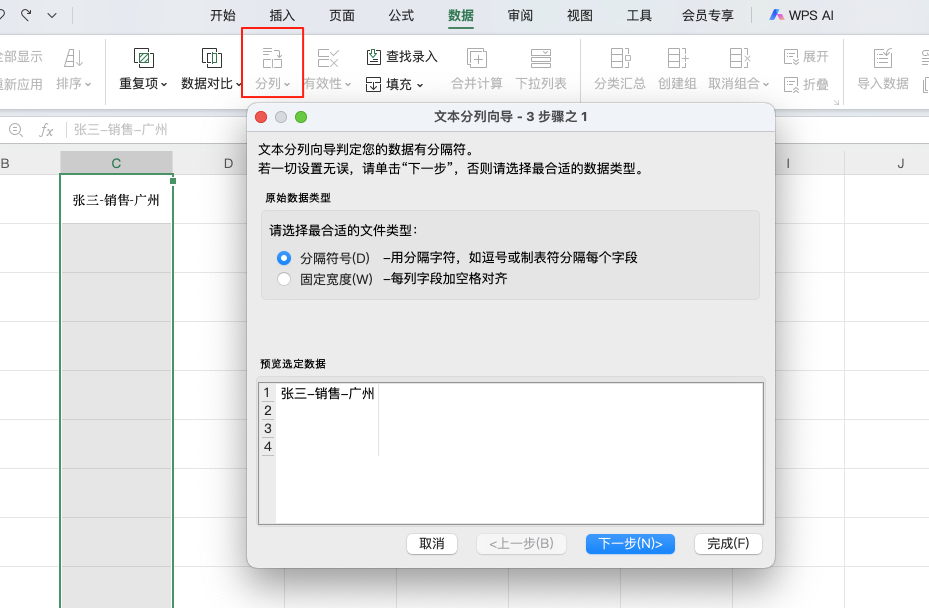929x608 pixels.
Task: Open the 导入数据 import data tool
Action: (x=883, y=62)
